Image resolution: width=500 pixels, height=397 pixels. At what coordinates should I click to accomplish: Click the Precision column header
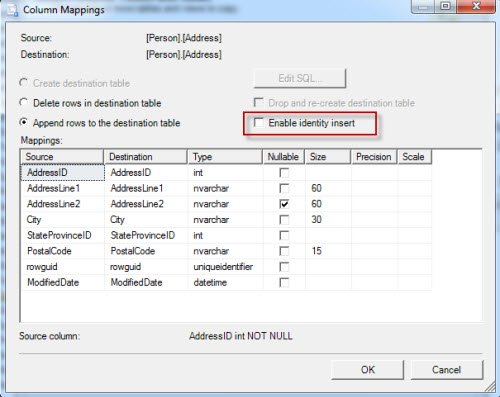coord(374,157)
